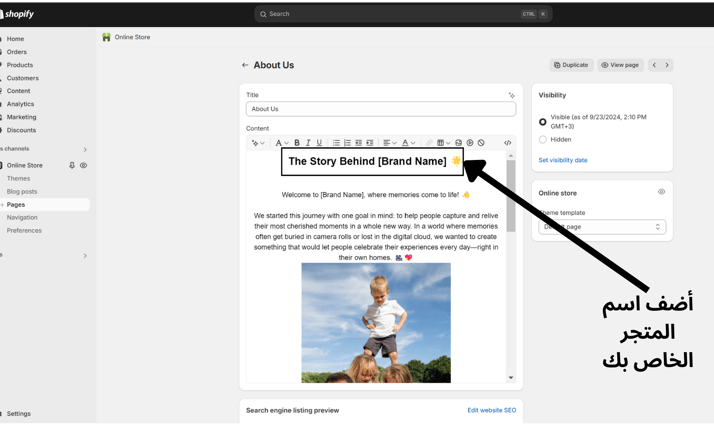Open Navigation under Online Store
Screen dimensions: 714x425
22,218
